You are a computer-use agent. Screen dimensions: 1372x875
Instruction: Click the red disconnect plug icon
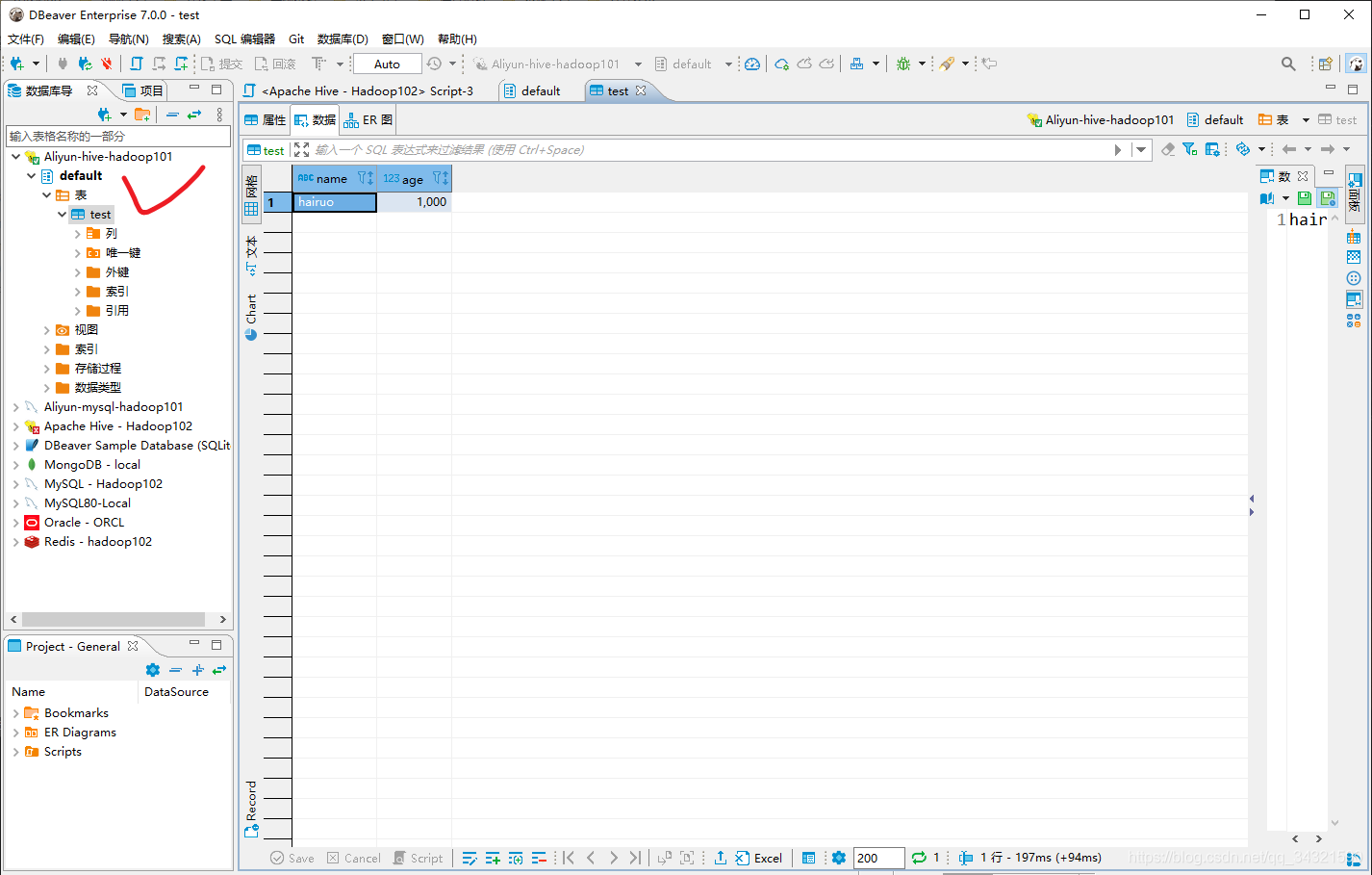106,64
